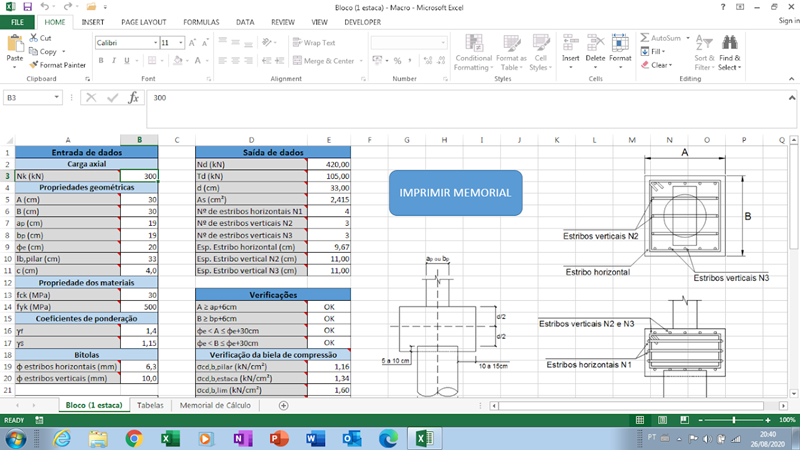Toggle Bold formatting
Viewport: 800px width, 450px height.
[101, 61]
